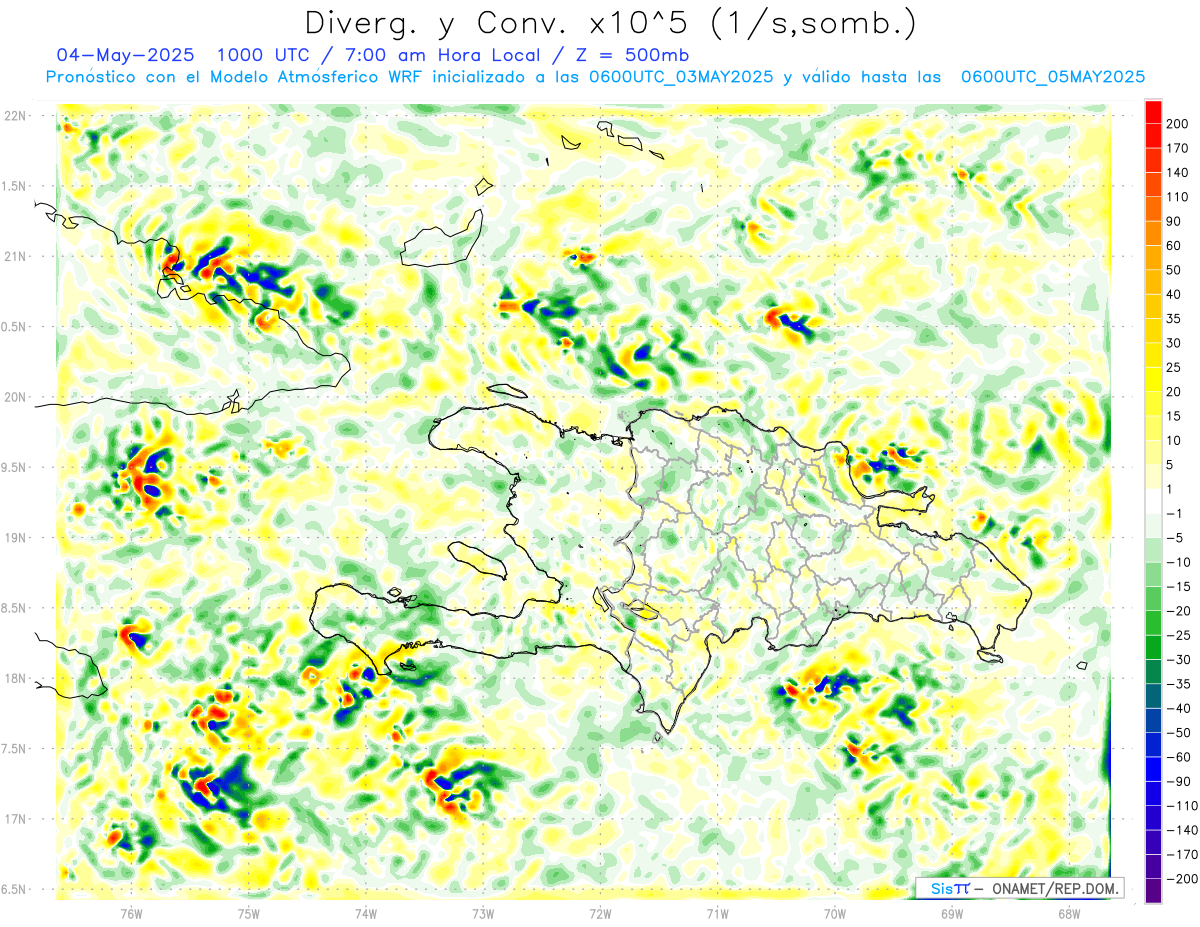Click the "8.5N" latitude label

click(15, 608)
